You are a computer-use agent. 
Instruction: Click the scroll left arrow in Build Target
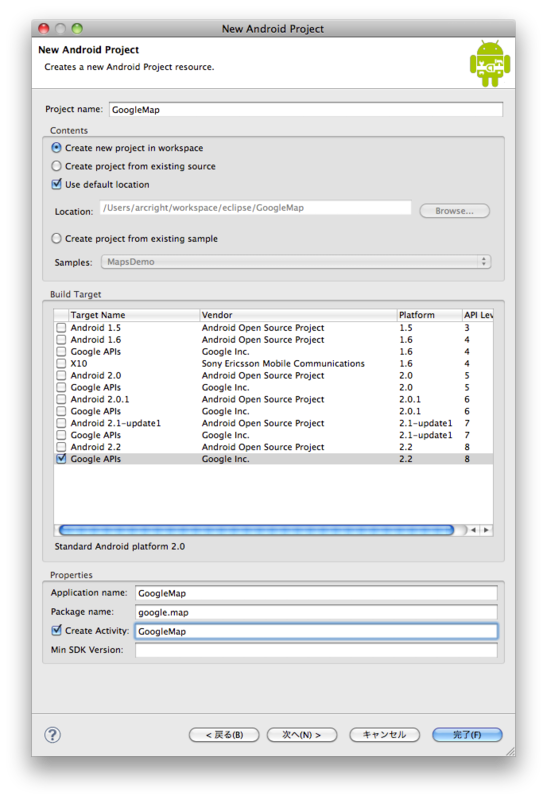tap(474, 530)
